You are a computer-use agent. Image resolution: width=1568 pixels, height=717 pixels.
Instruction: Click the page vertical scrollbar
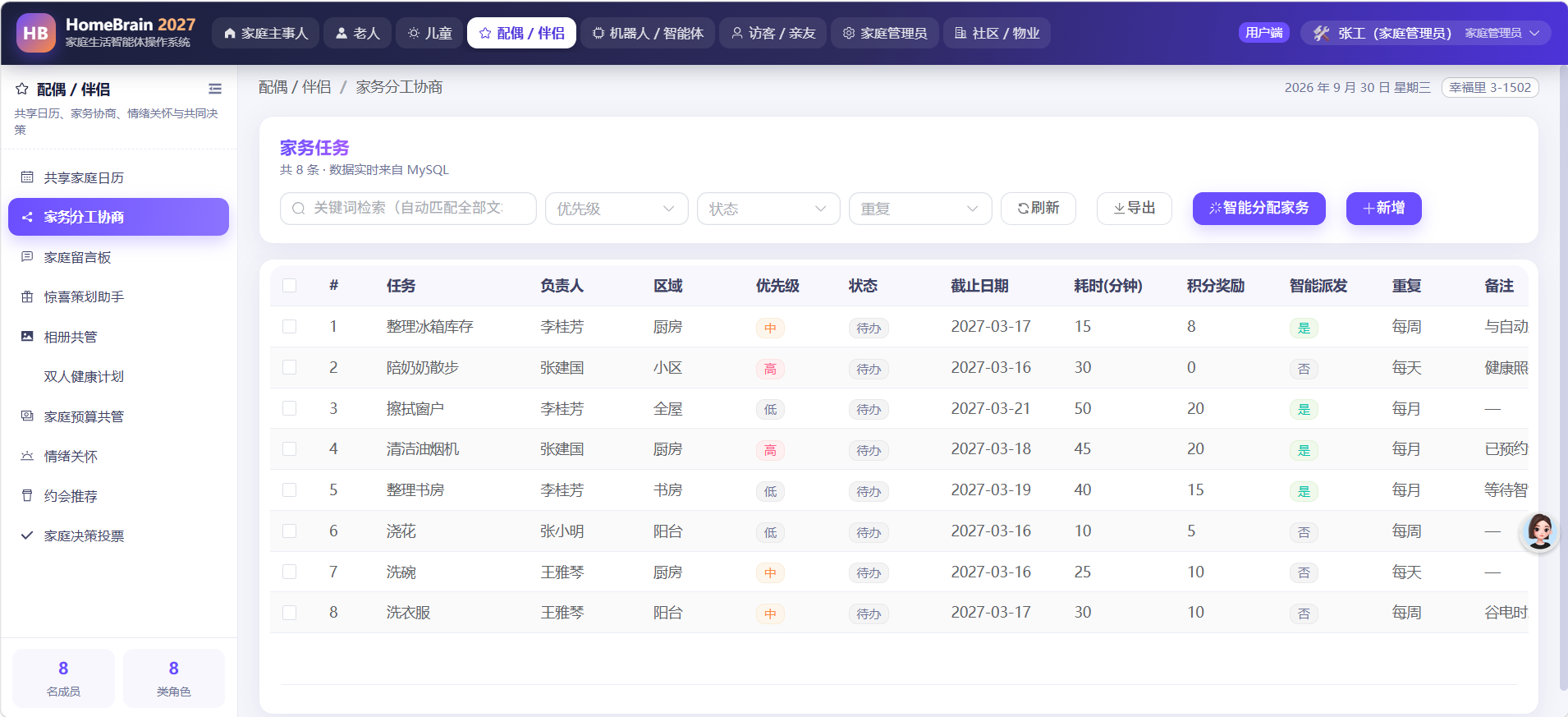[1563, 378]
